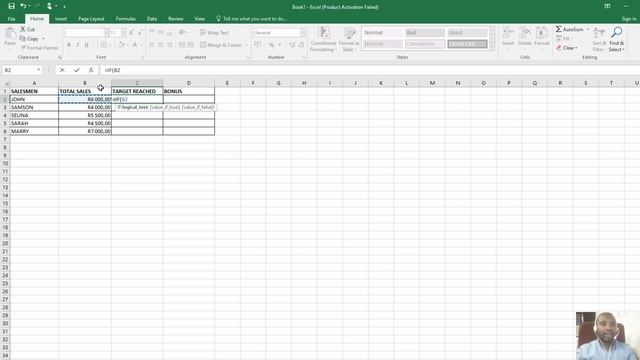Cancel the formula entry with X button

[x=62, y=70]
